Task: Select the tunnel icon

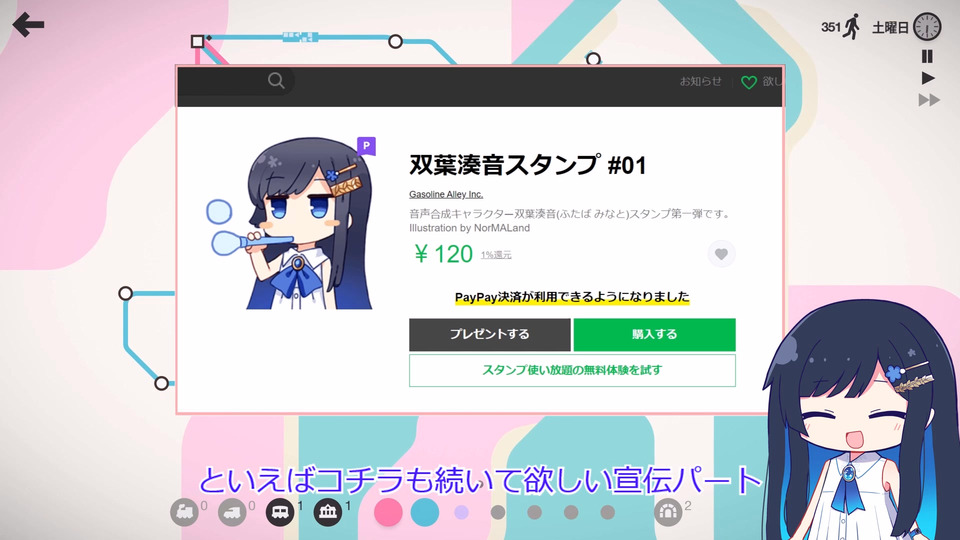Action: tap(668, 512)
